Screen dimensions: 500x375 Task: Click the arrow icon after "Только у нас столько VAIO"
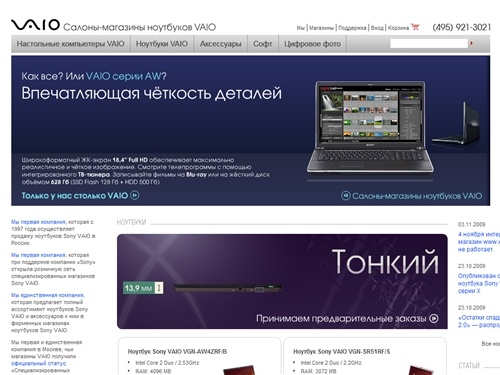[135, 195]
